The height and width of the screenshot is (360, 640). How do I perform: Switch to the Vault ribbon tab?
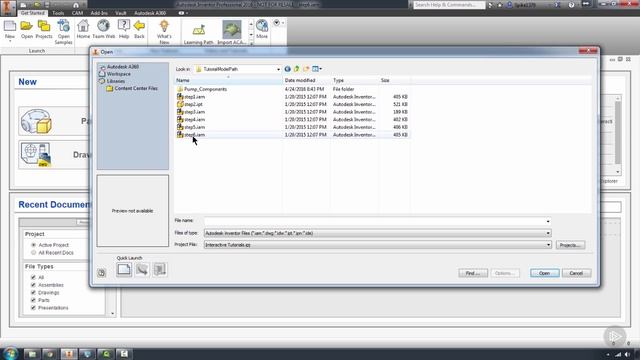click(121, 13)
